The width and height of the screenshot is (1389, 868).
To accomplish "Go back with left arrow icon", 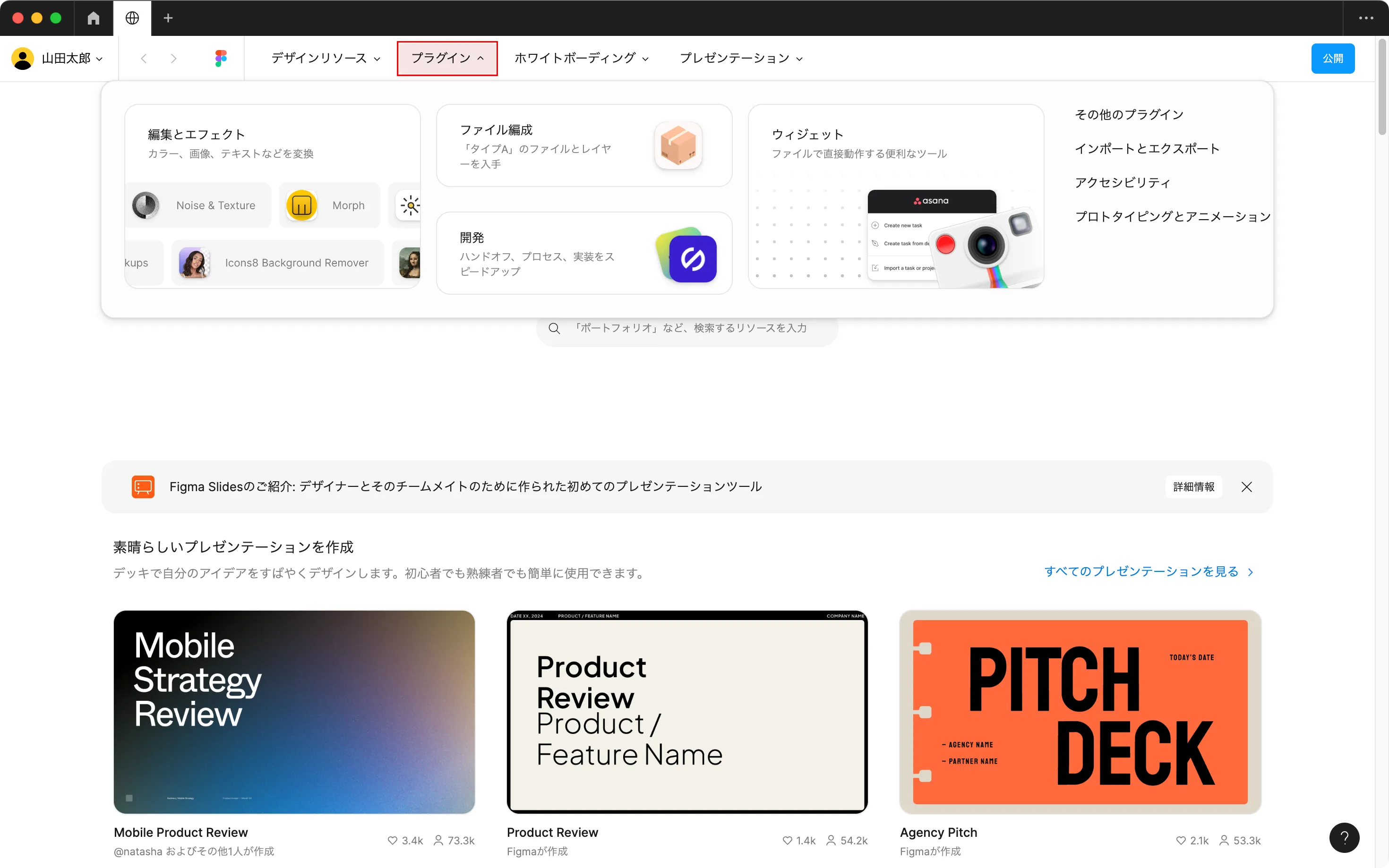I will tap(144, 58).
